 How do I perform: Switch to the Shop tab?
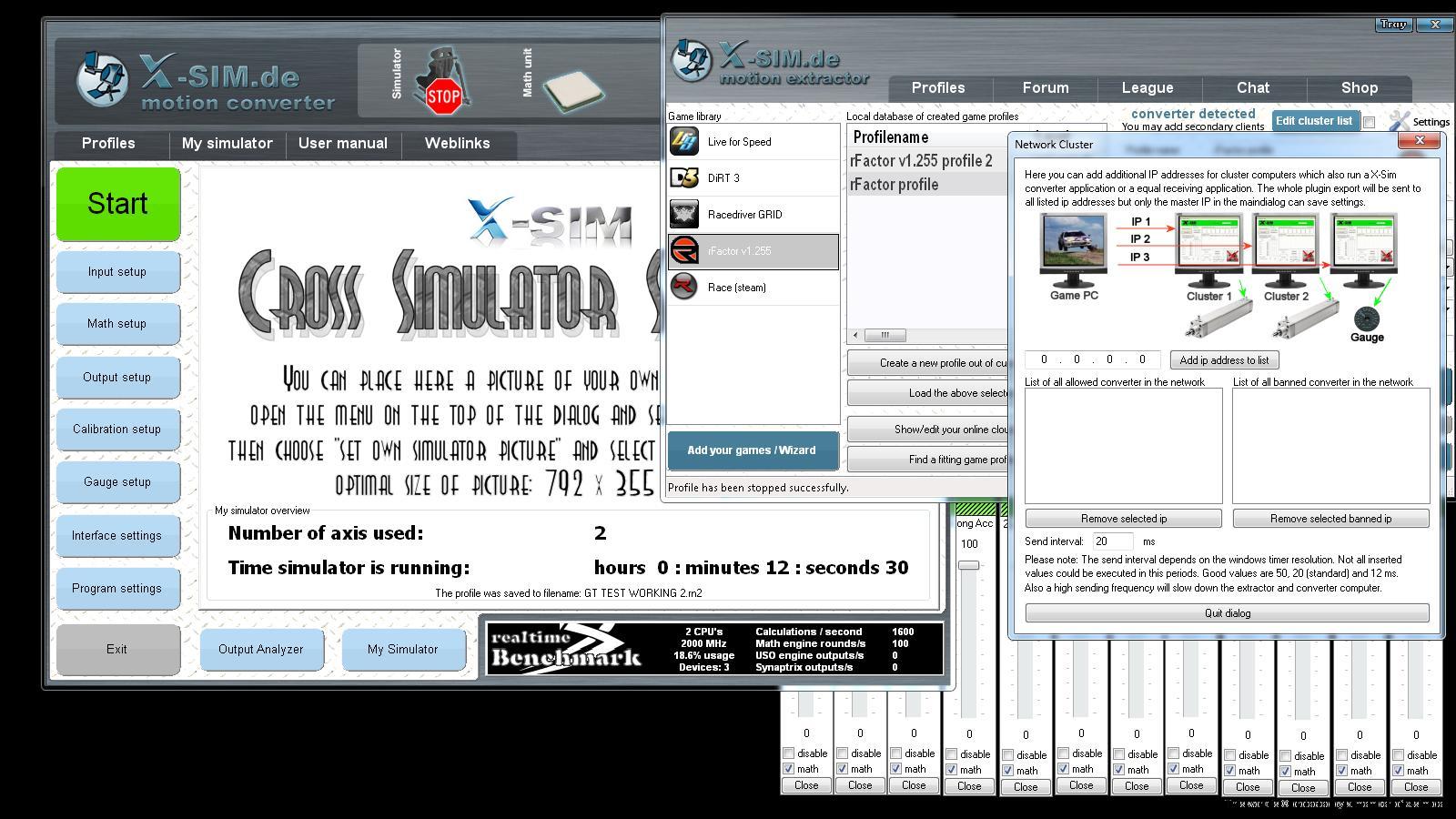click(x=1360, y=88)
